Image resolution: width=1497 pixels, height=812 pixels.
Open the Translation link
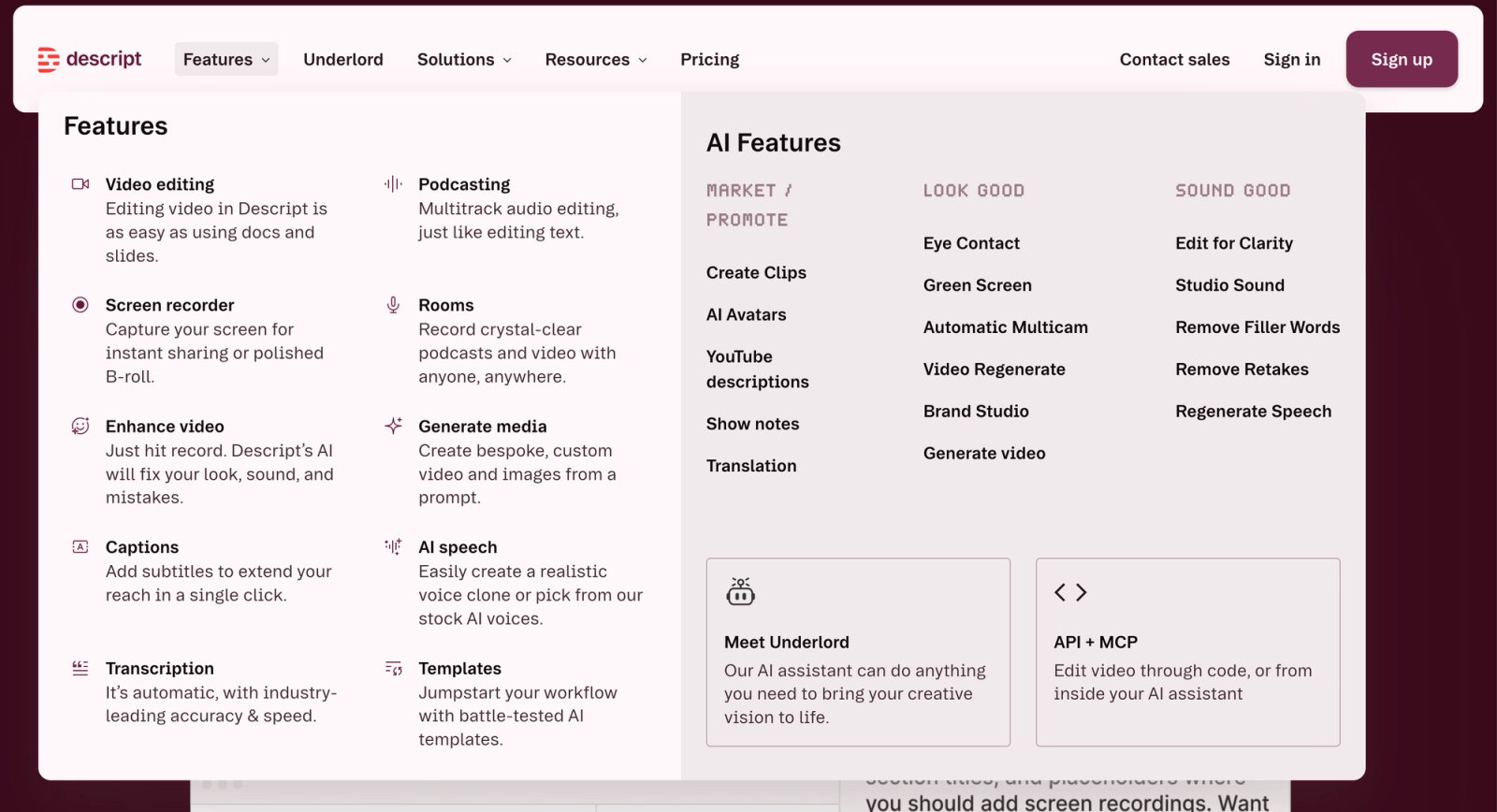(x=751, y=466)
